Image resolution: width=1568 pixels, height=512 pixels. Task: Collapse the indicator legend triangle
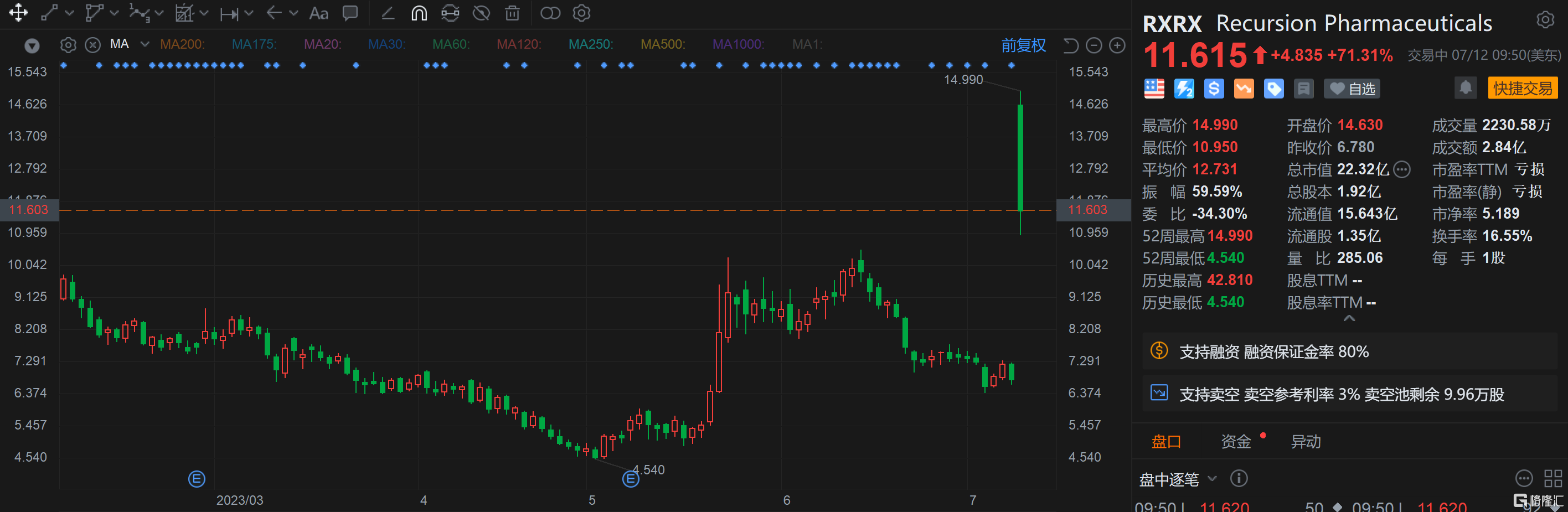[32, 45]
